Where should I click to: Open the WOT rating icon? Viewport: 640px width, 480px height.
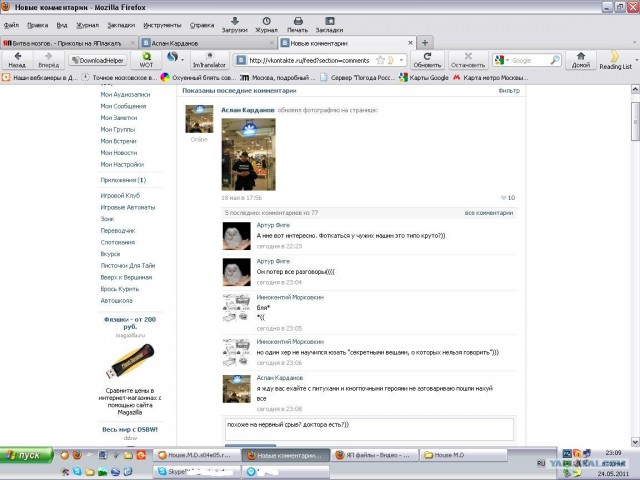click(x=146, y=58)
